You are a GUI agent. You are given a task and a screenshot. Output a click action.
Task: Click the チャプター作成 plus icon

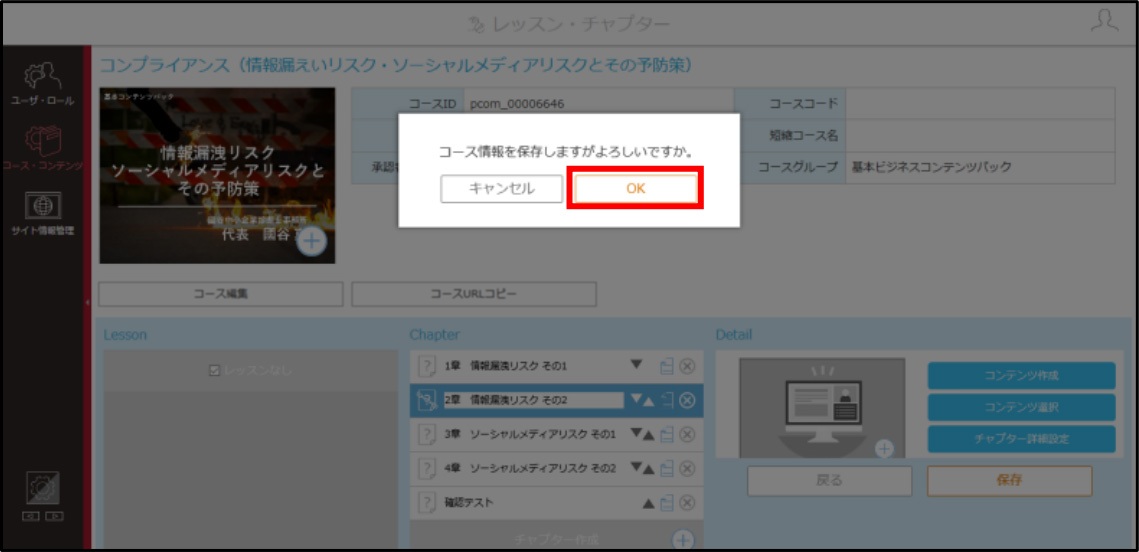tap(683, 540)
